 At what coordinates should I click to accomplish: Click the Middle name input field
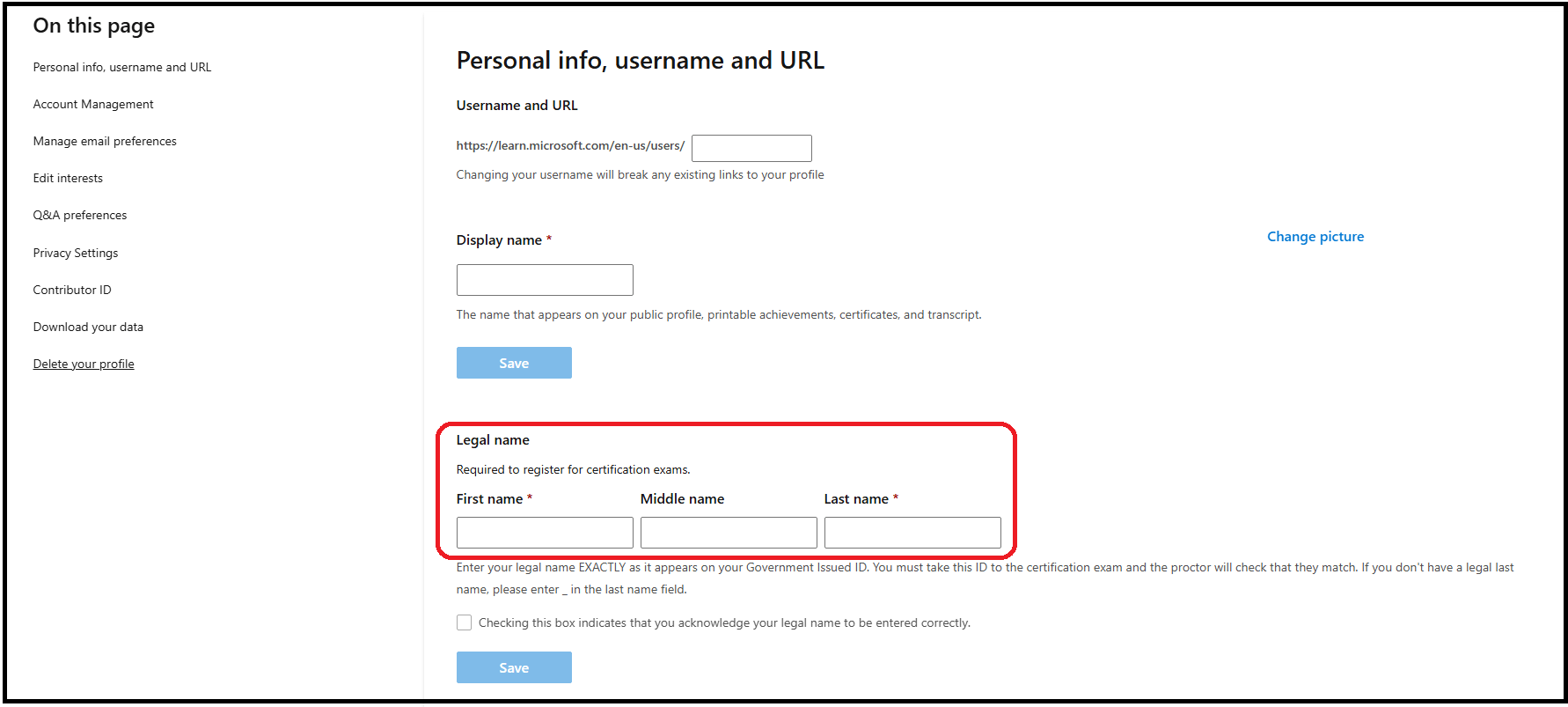tap(729, 533)
